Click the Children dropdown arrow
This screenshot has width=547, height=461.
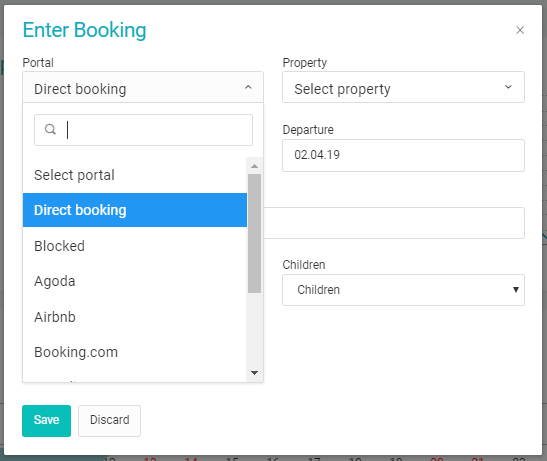[x=516, y=289]
